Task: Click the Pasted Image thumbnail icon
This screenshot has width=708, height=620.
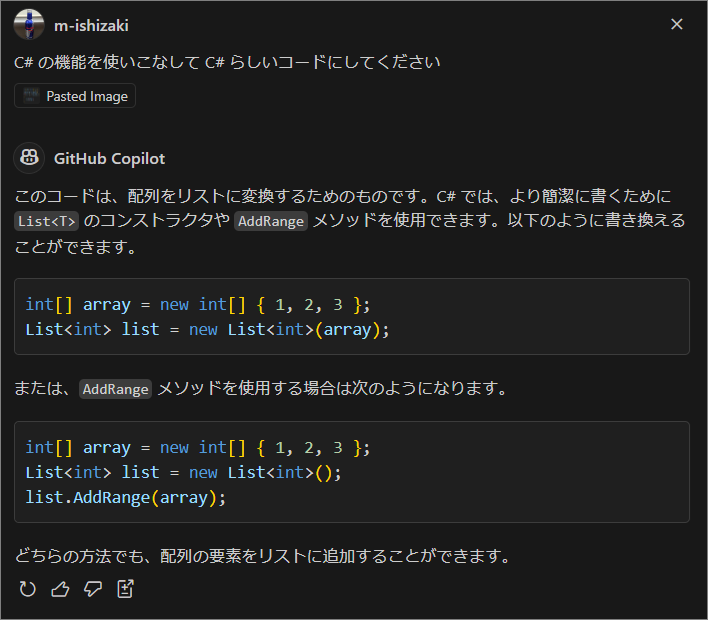Action: point(31,96)
